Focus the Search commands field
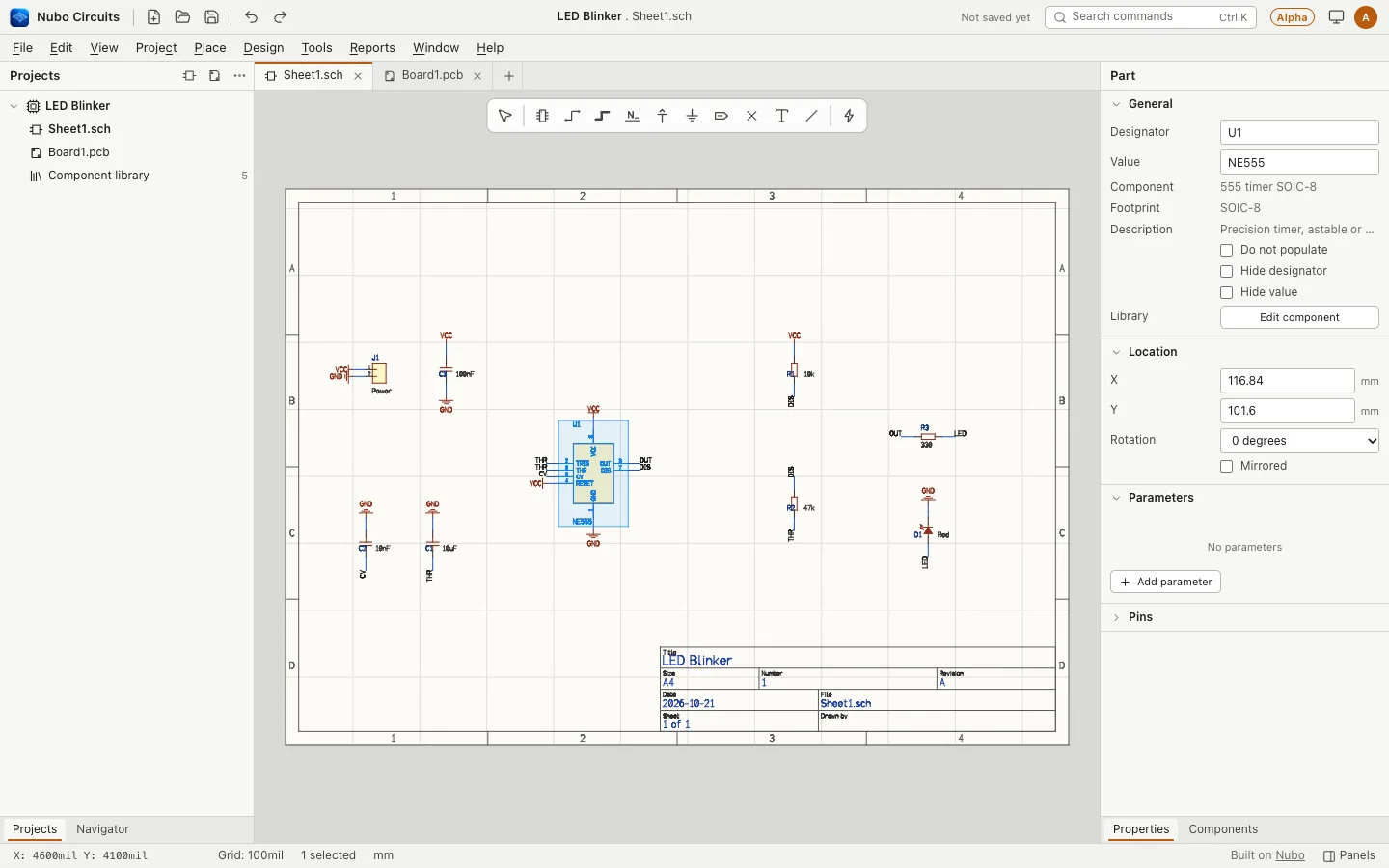 point(1150,17)
